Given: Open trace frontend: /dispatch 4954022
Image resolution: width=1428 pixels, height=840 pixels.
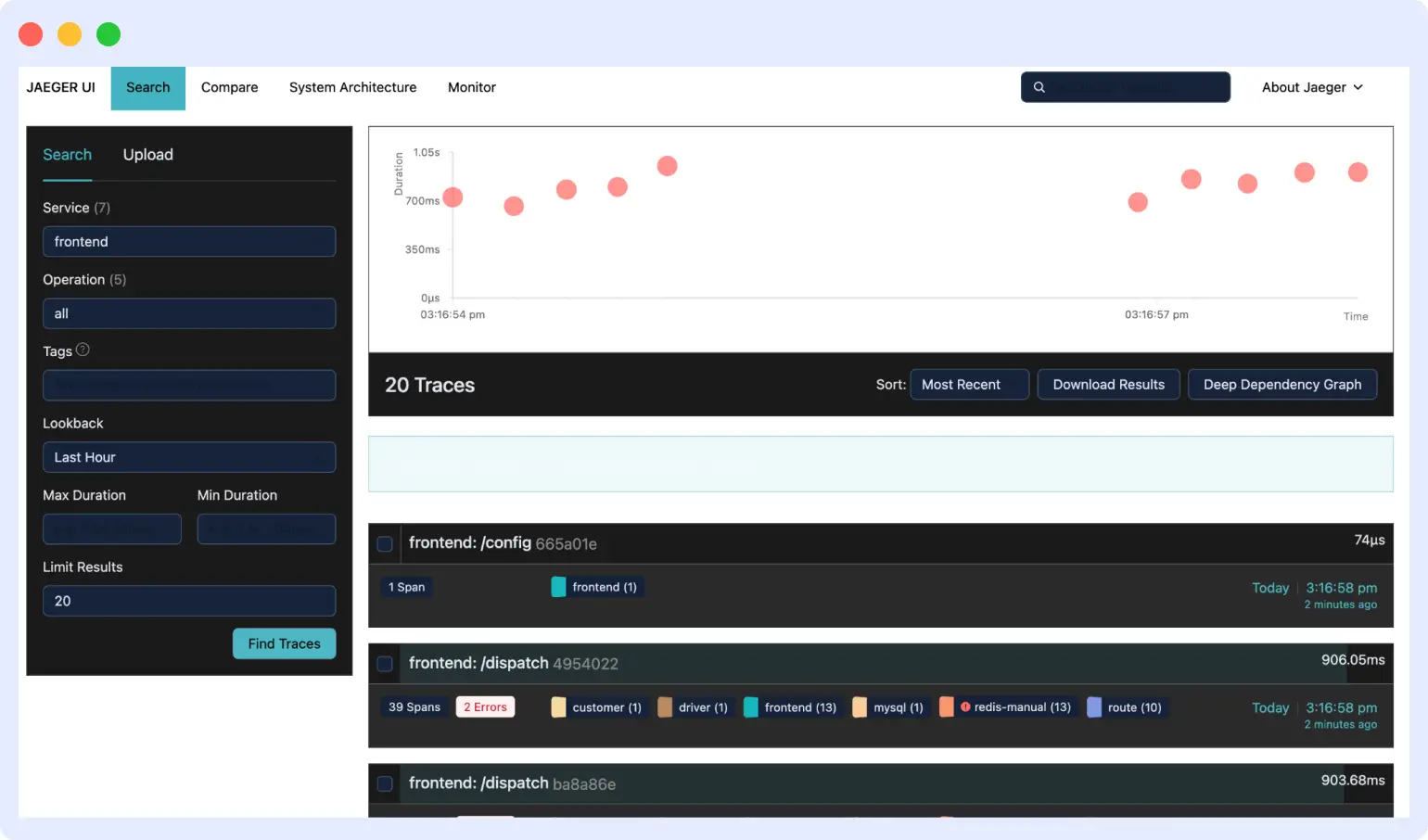Looking at the screenshot, I should tap(514, 664).
